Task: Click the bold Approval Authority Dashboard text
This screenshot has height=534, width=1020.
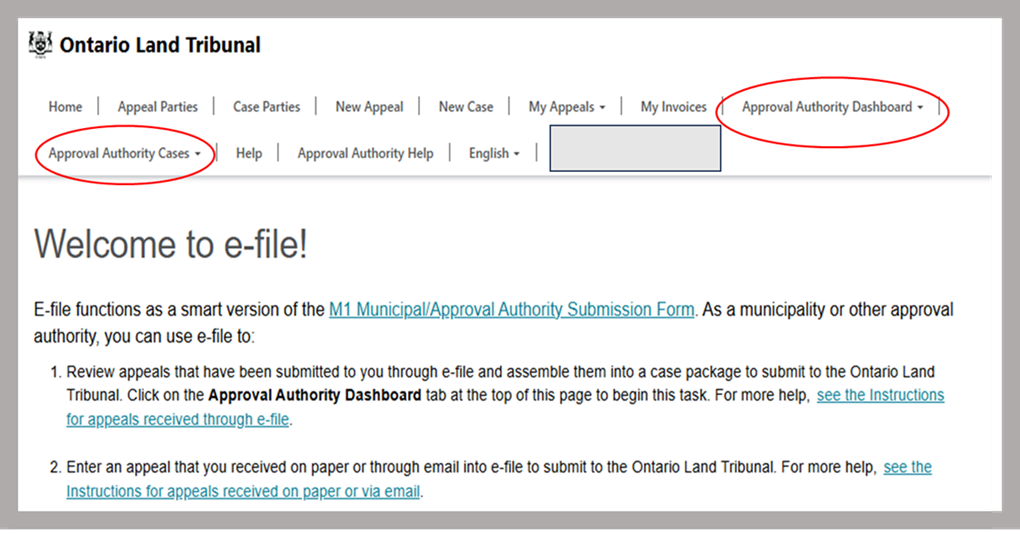Action: [314, 395]
